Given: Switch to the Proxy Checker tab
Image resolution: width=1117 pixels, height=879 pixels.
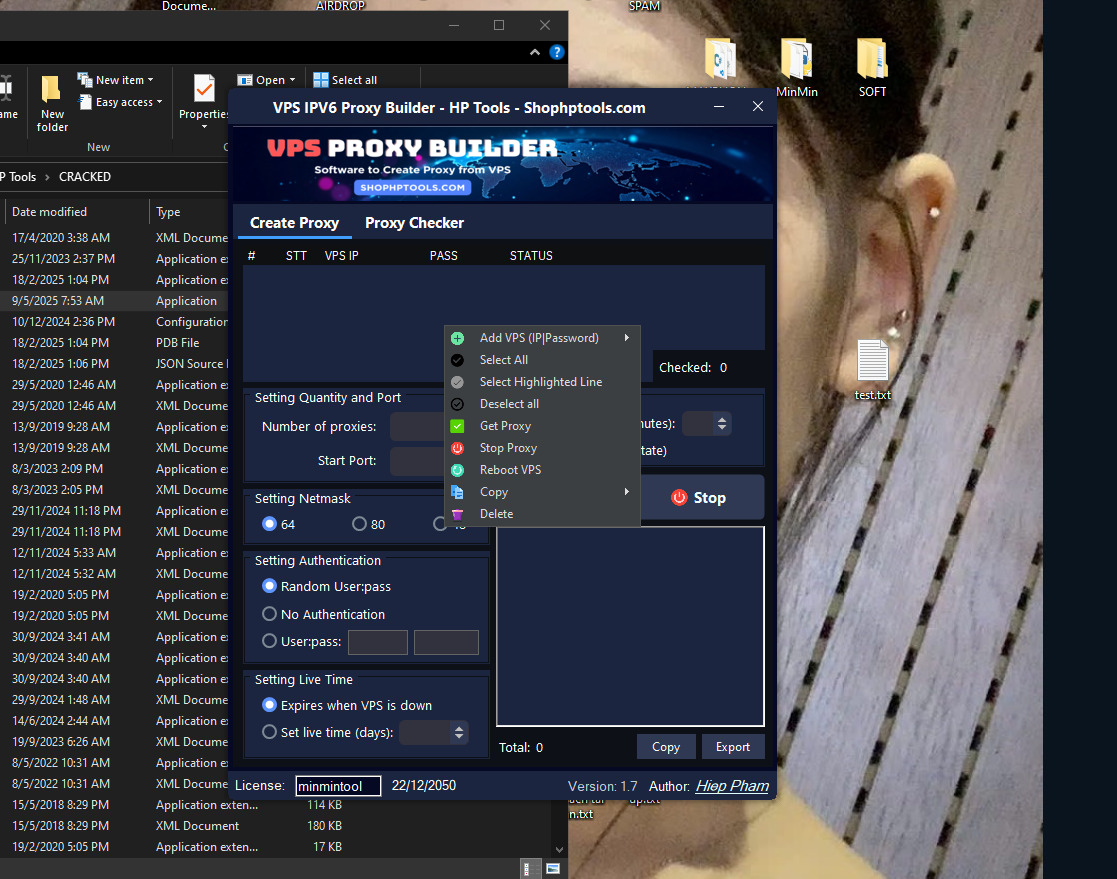Looking at the screenshot, I should coord(414,223).
